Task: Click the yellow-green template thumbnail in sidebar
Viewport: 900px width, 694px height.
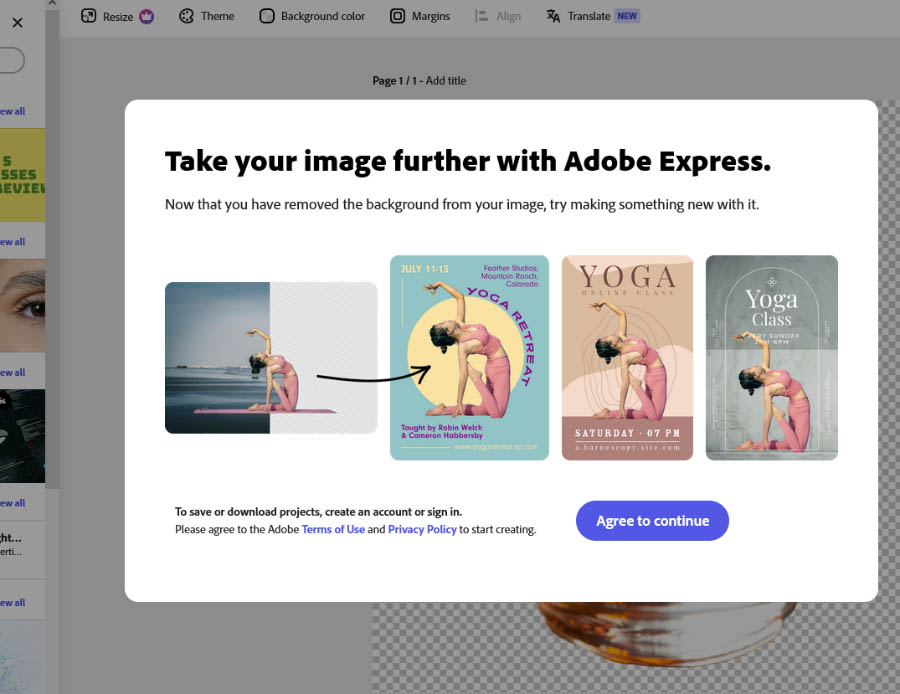Action: [22, 175]
